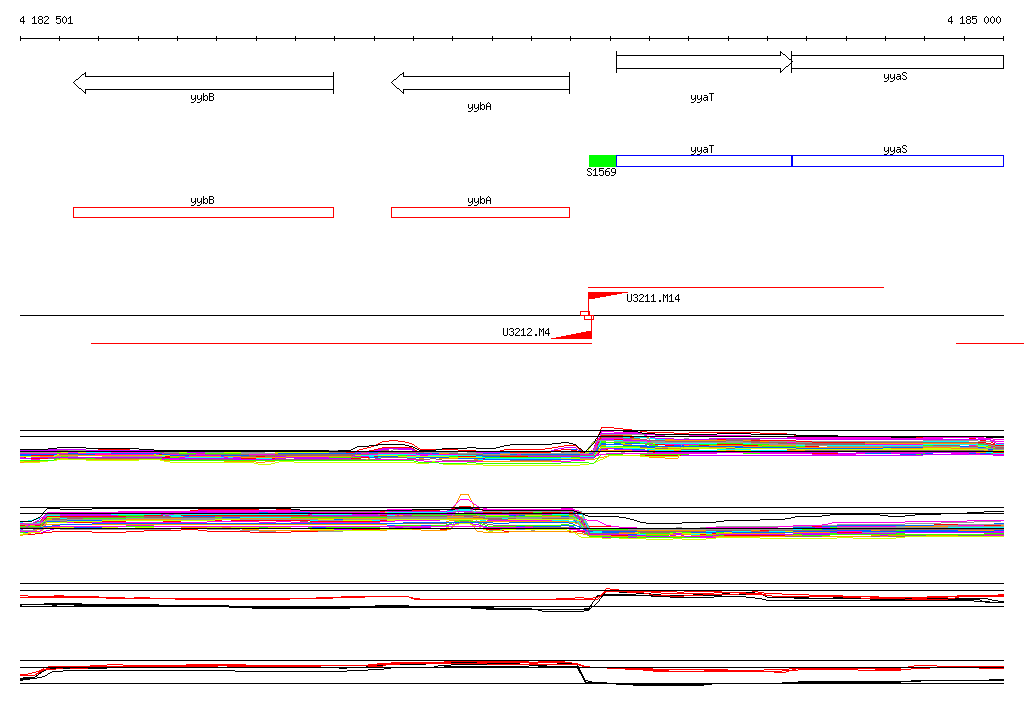The height and width of the screenshot is (714, 1024).
Task: Click the yybA gene arrow in the top track
Action: [x=480, y=83]
